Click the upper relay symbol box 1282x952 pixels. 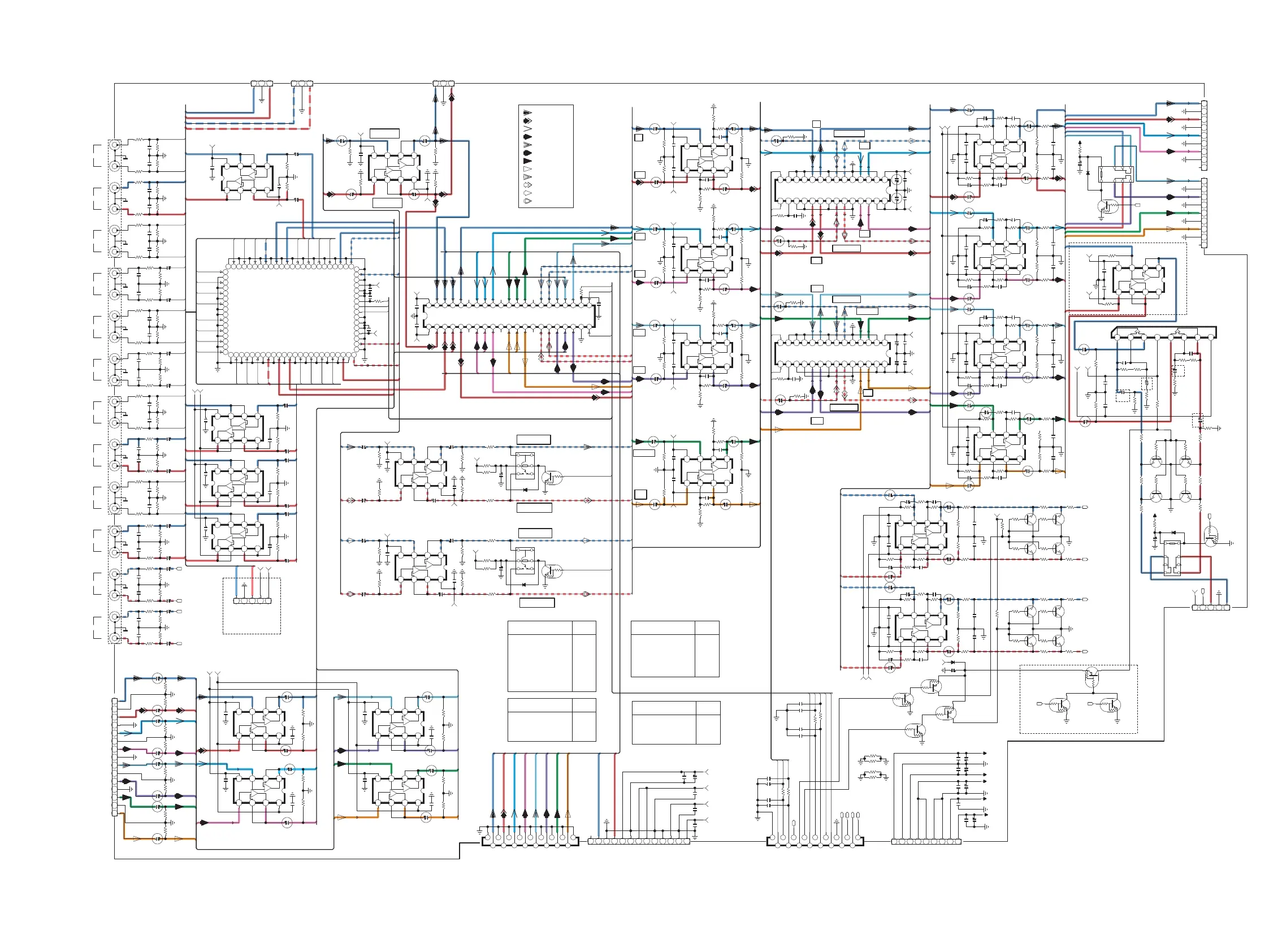[x=525, y=466]
